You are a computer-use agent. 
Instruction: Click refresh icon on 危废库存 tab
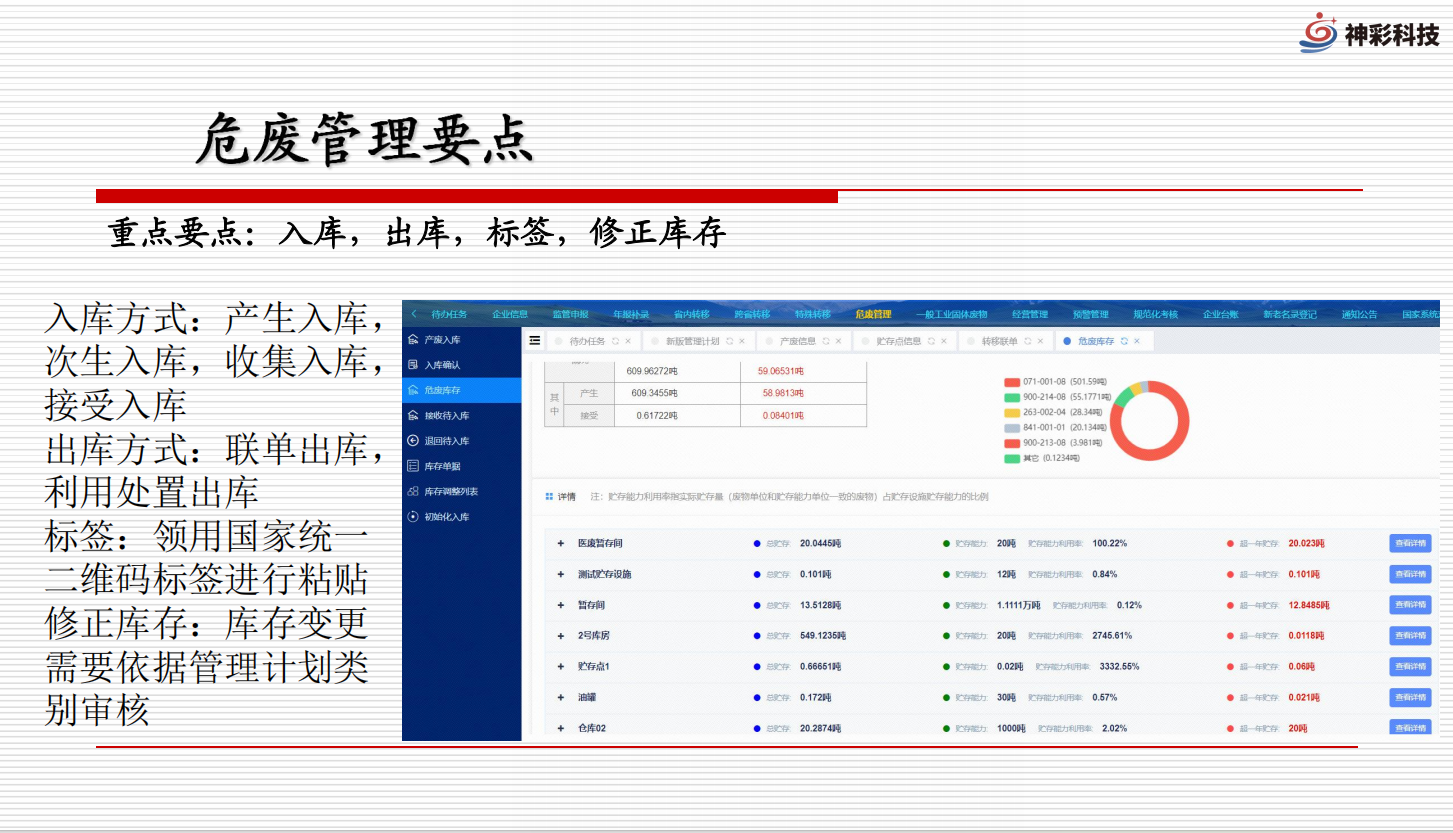point(1124,341)
